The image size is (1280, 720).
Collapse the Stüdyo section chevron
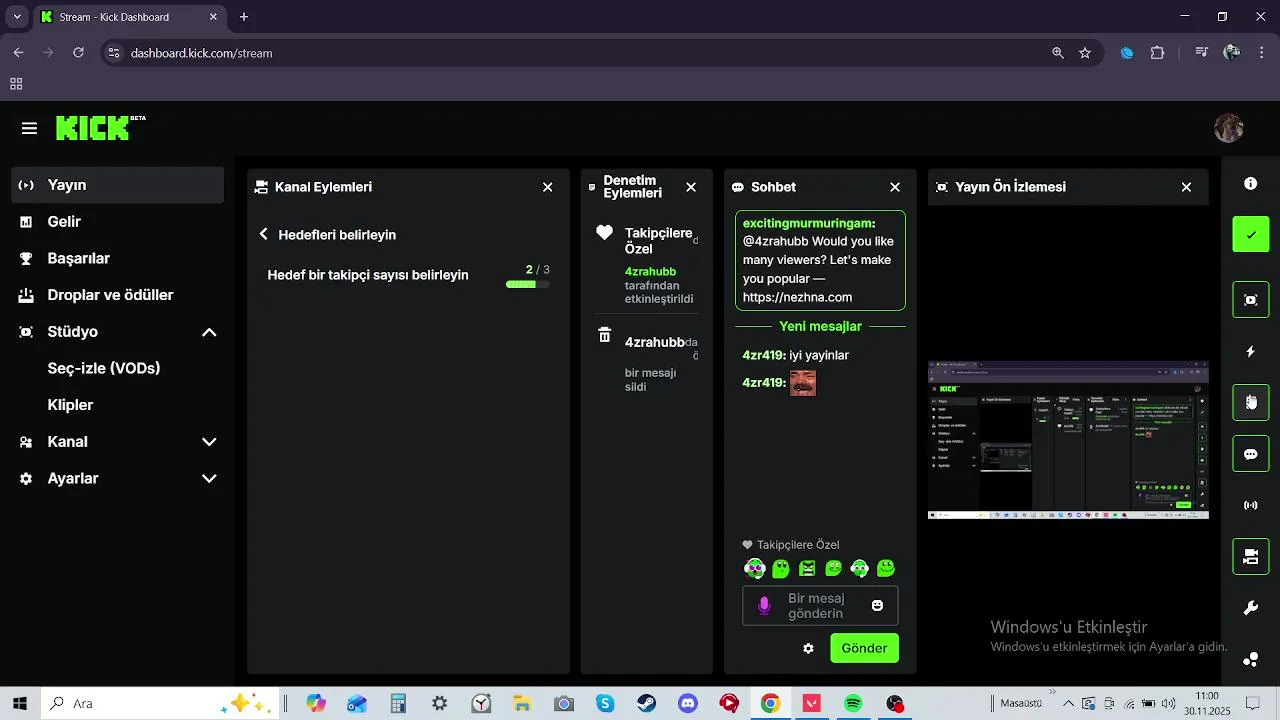click(209, 332)
